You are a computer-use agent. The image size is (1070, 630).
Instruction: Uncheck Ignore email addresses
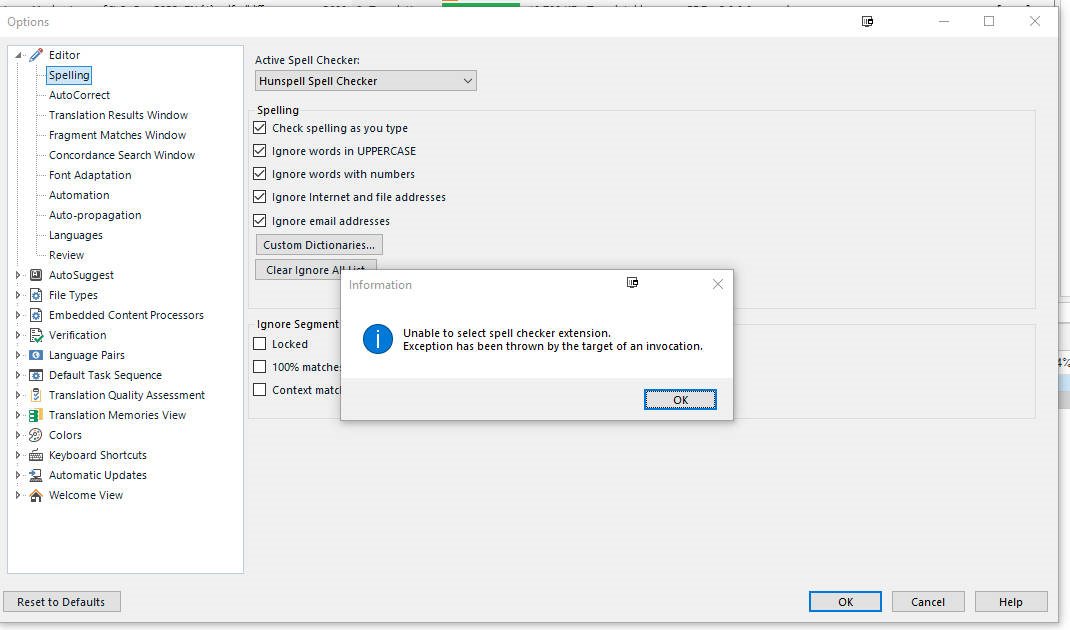pyautogui.click(x=259, y=220)
